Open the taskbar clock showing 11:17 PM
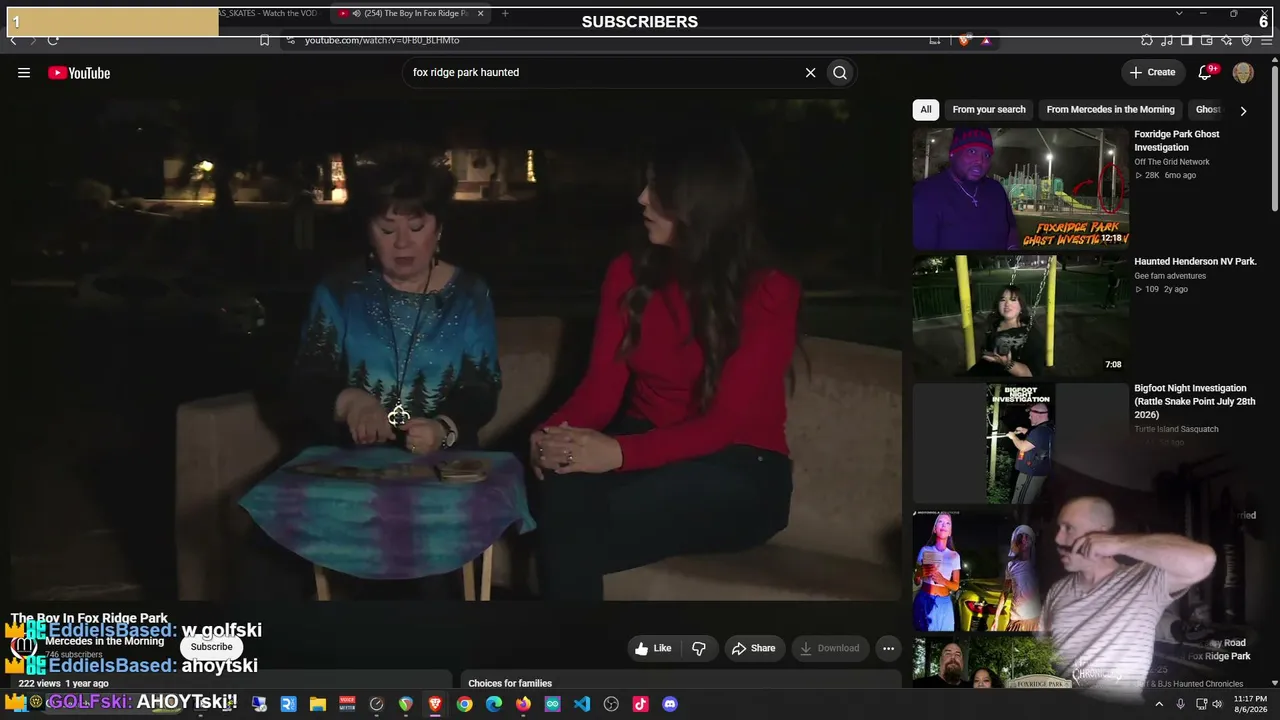 pos(1250,704)
